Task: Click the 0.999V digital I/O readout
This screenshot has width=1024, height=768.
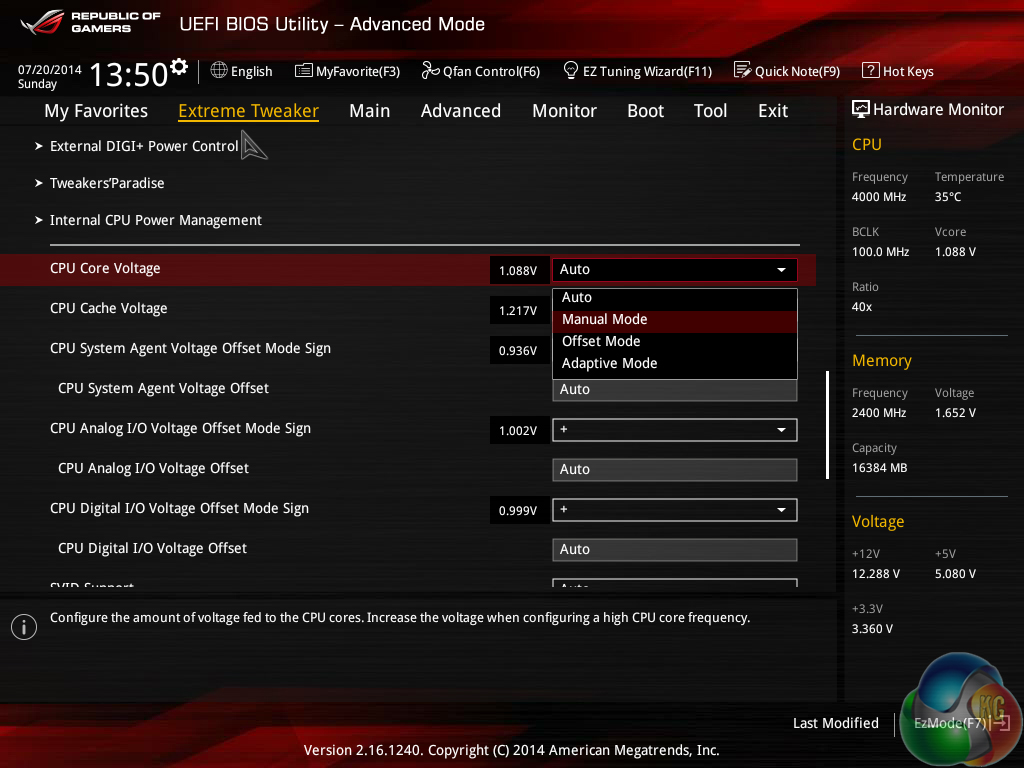Action: (518, 511)
